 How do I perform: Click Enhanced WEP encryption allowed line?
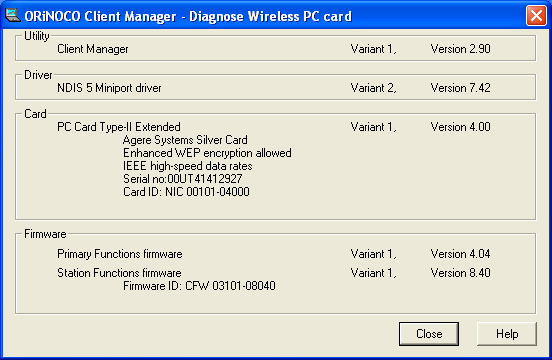207,153
